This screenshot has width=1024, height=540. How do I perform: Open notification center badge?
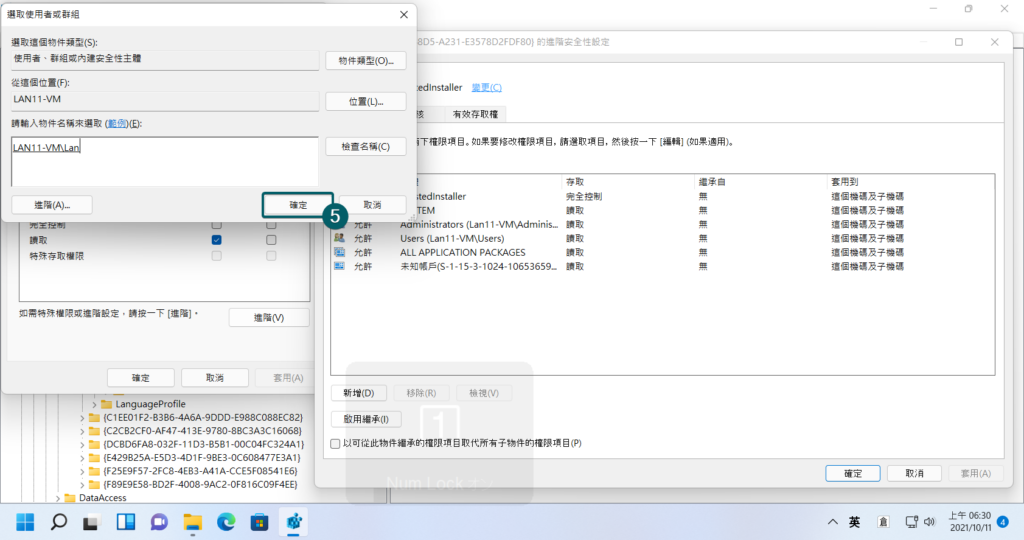coord(1003,522)
